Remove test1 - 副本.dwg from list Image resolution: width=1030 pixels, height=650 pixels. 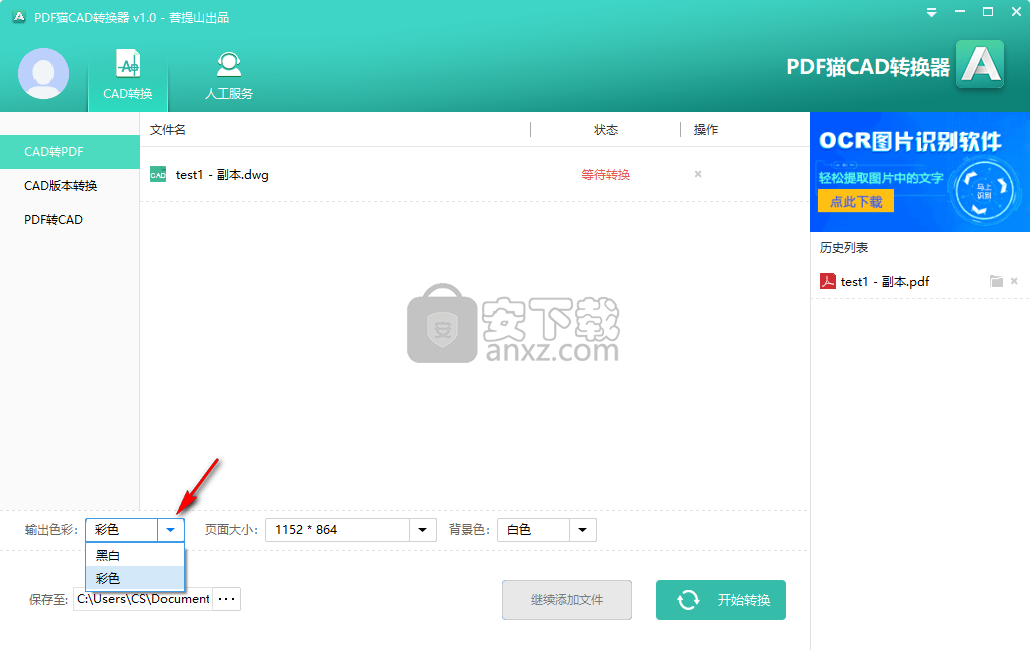(x=698, y=174)
